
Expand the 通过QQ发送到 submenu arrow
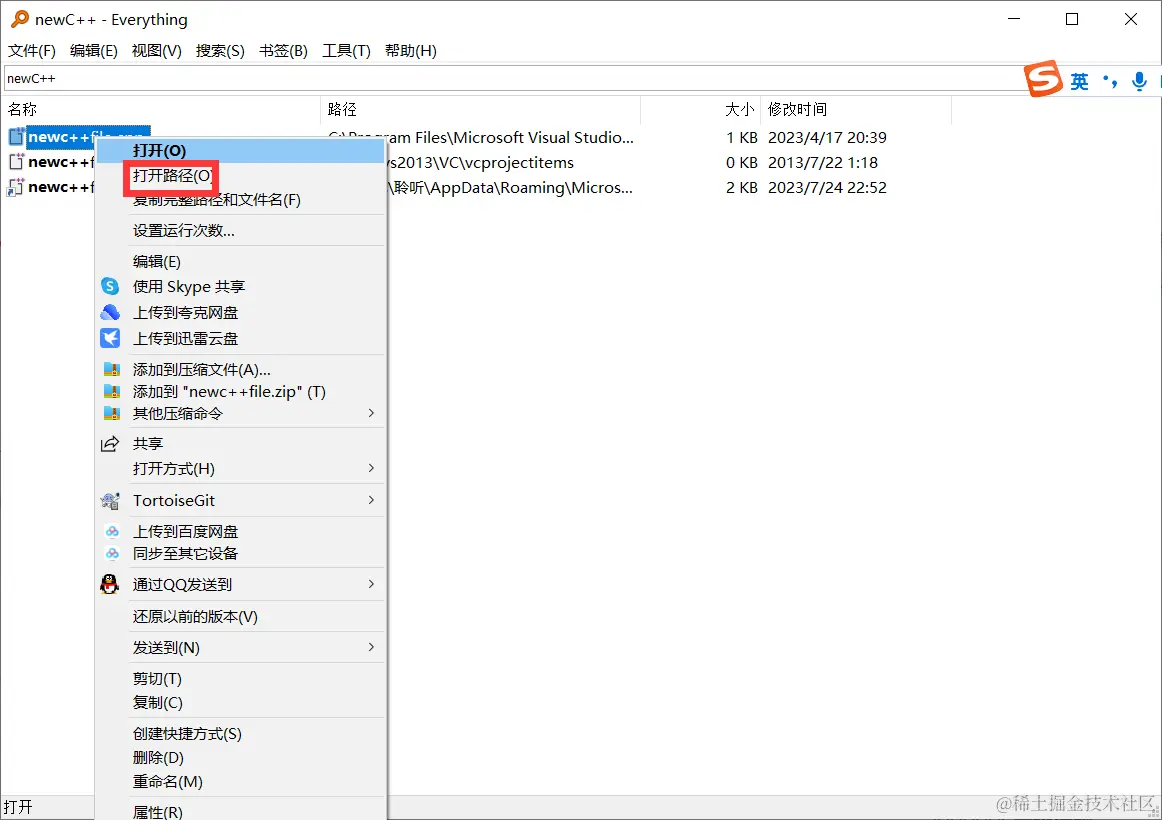[x=371, y=584]
